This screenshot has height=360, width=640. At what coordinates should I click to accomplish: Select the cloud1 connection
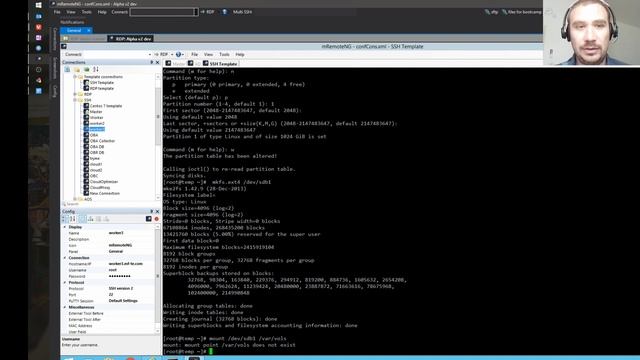click(x=96, y=164)
